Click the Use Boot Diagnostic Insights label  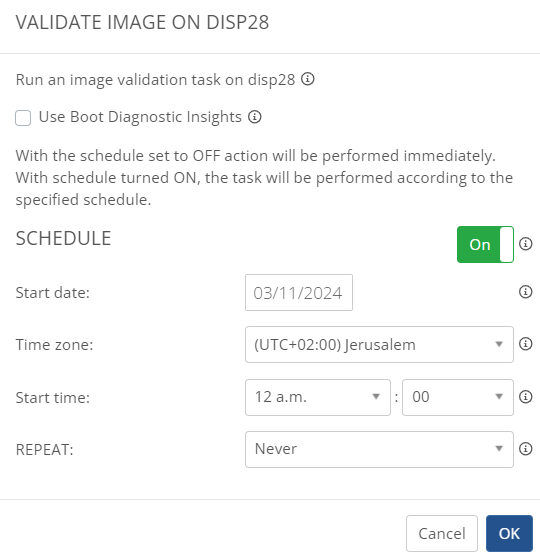coord(140,117)
